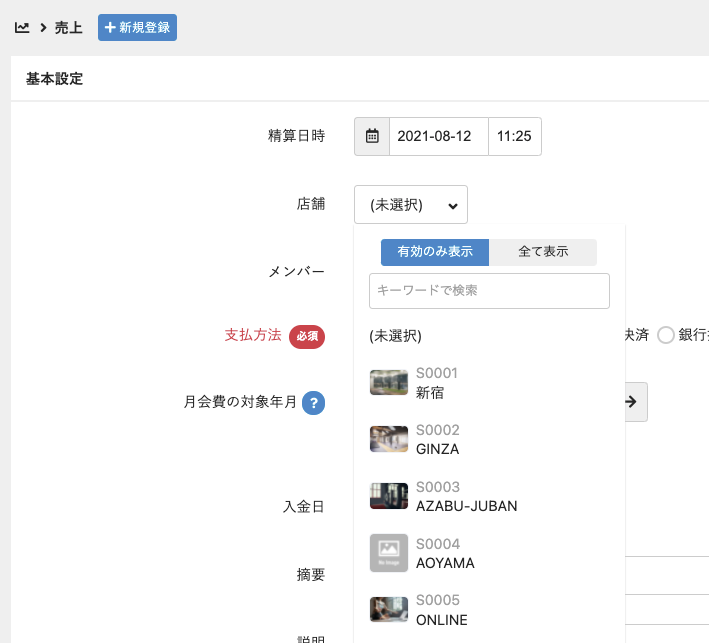The height and width of the screenshot is (643, 709).
Task: Click the 新規登録 button
Action: pyautogui.click(x=137, y=28)
